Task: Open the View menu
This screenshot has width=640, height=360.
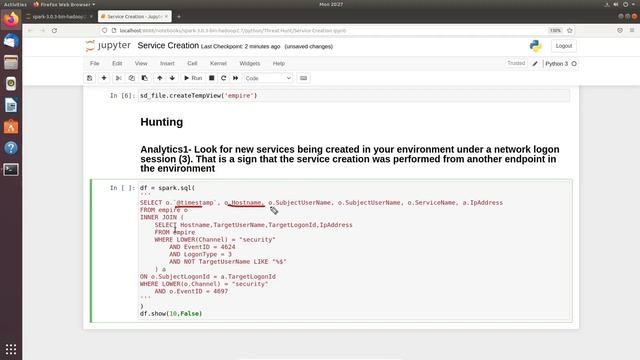Action: click(x=141, y=63)
